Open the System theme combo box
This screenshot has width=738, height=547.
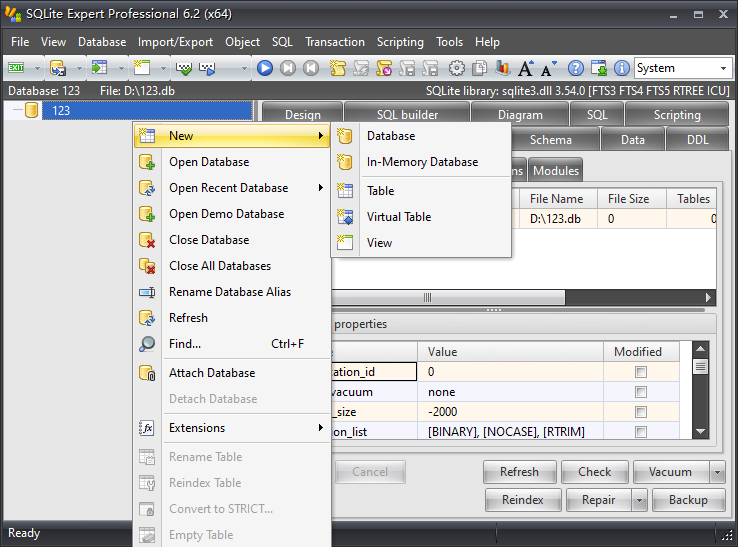pyautogui.click(x=683, y=68)
